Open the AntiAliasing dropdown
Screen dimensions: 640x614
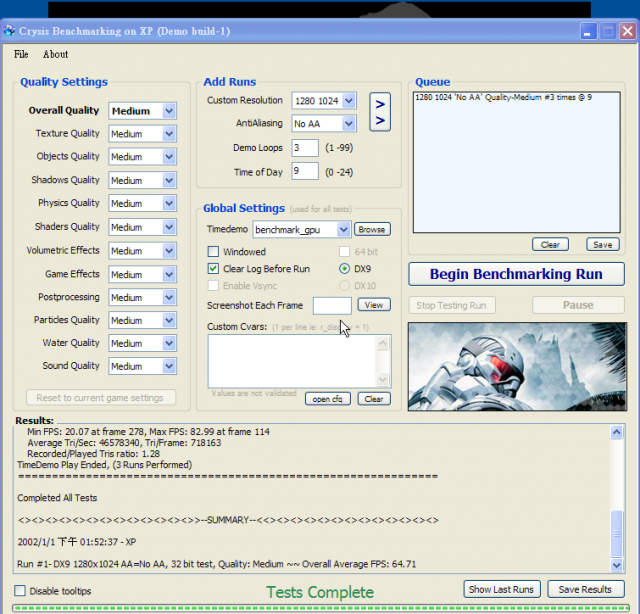tap(349, 123)
